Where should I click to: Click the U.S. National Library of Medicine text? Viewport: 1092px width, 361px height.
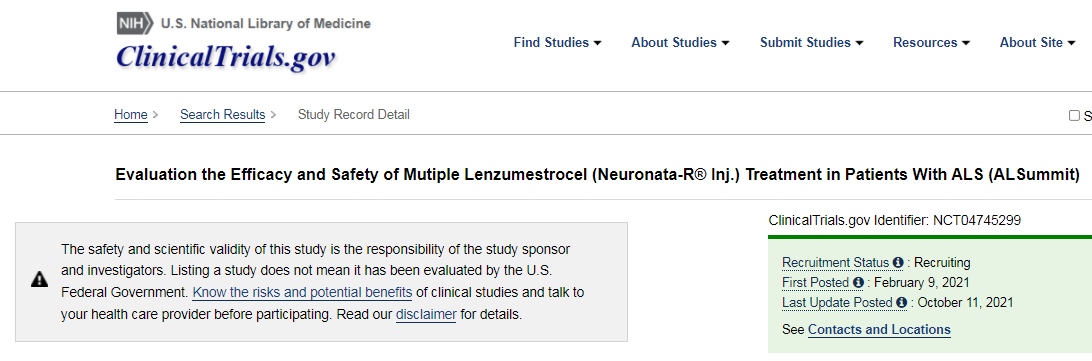point(265,24)
